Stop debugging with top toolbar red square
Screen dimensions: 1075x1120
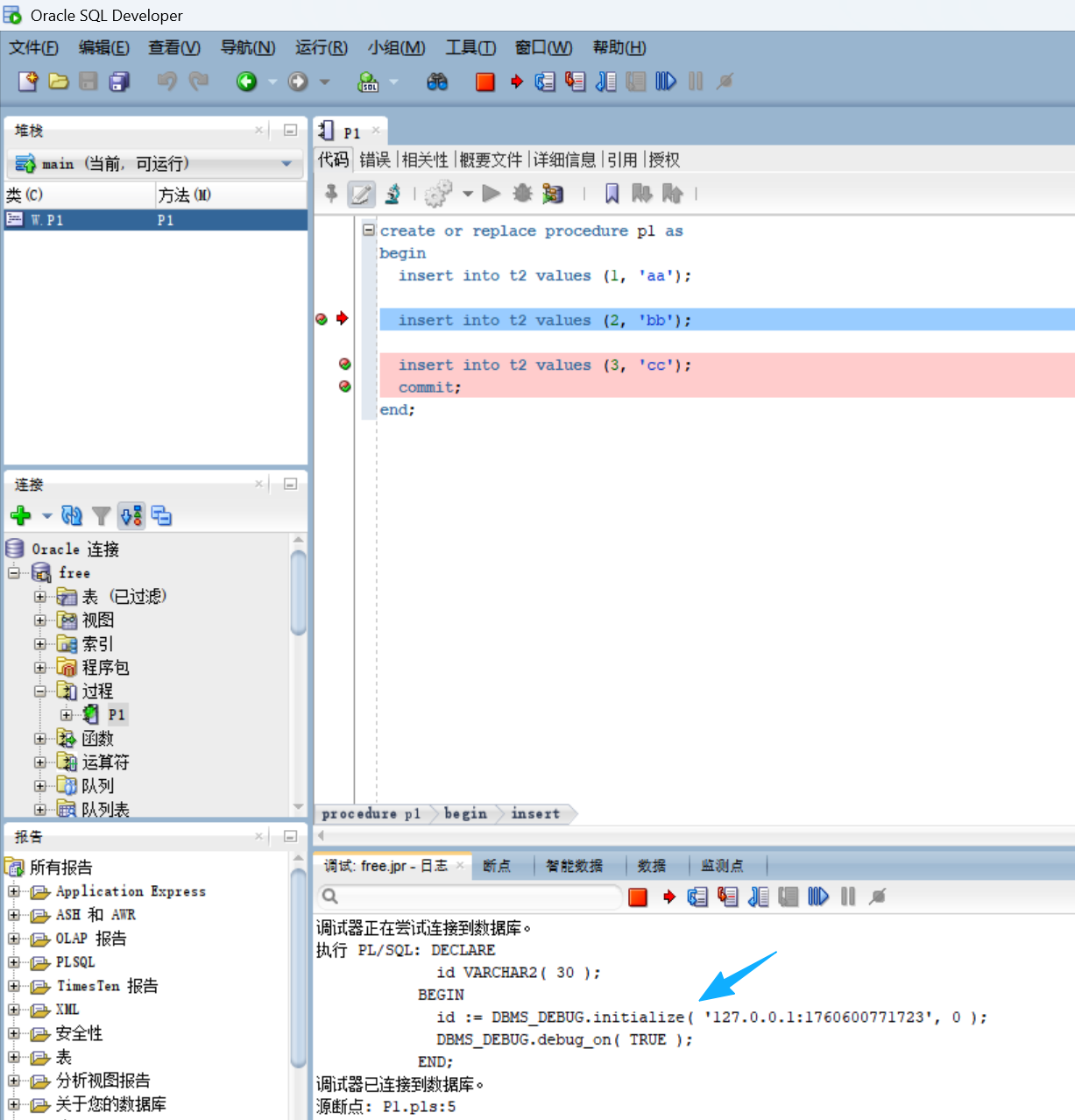coord(485,82)
